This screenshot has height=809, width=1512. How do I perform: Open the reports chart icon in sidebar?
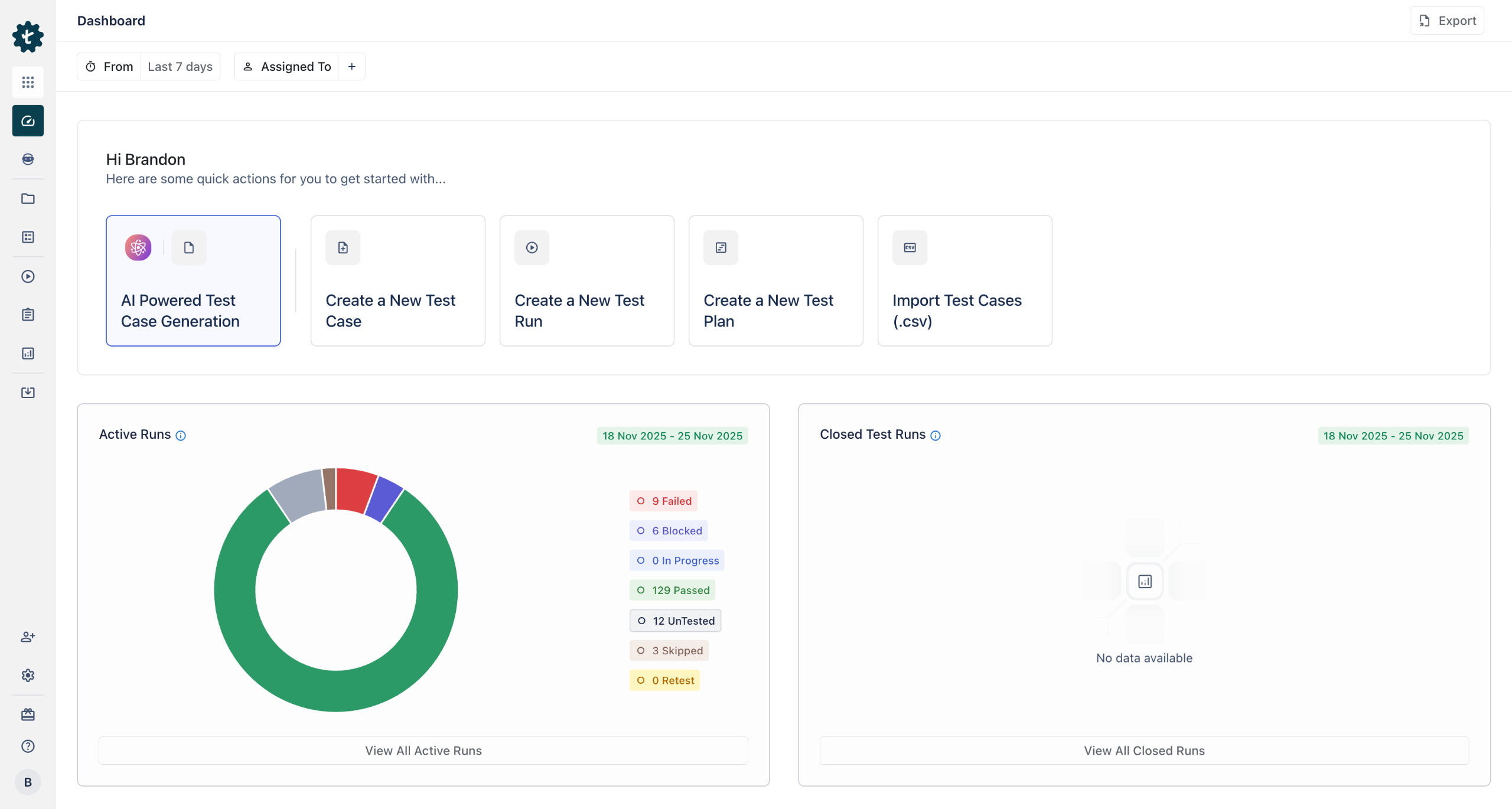tap(28, 353)
